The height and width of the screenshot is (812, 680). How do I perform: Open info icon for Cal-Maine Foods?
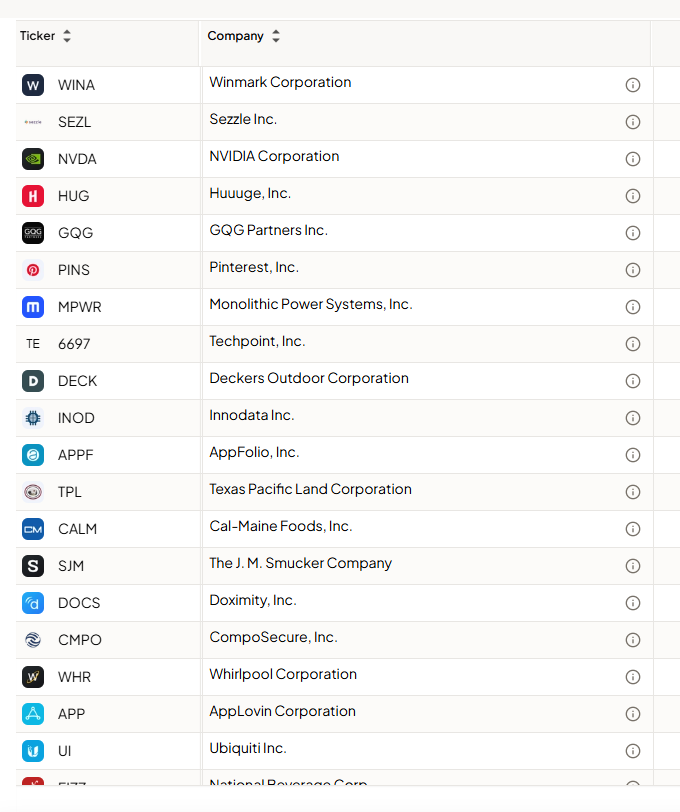pyautogui.click(x=633, y=529)
